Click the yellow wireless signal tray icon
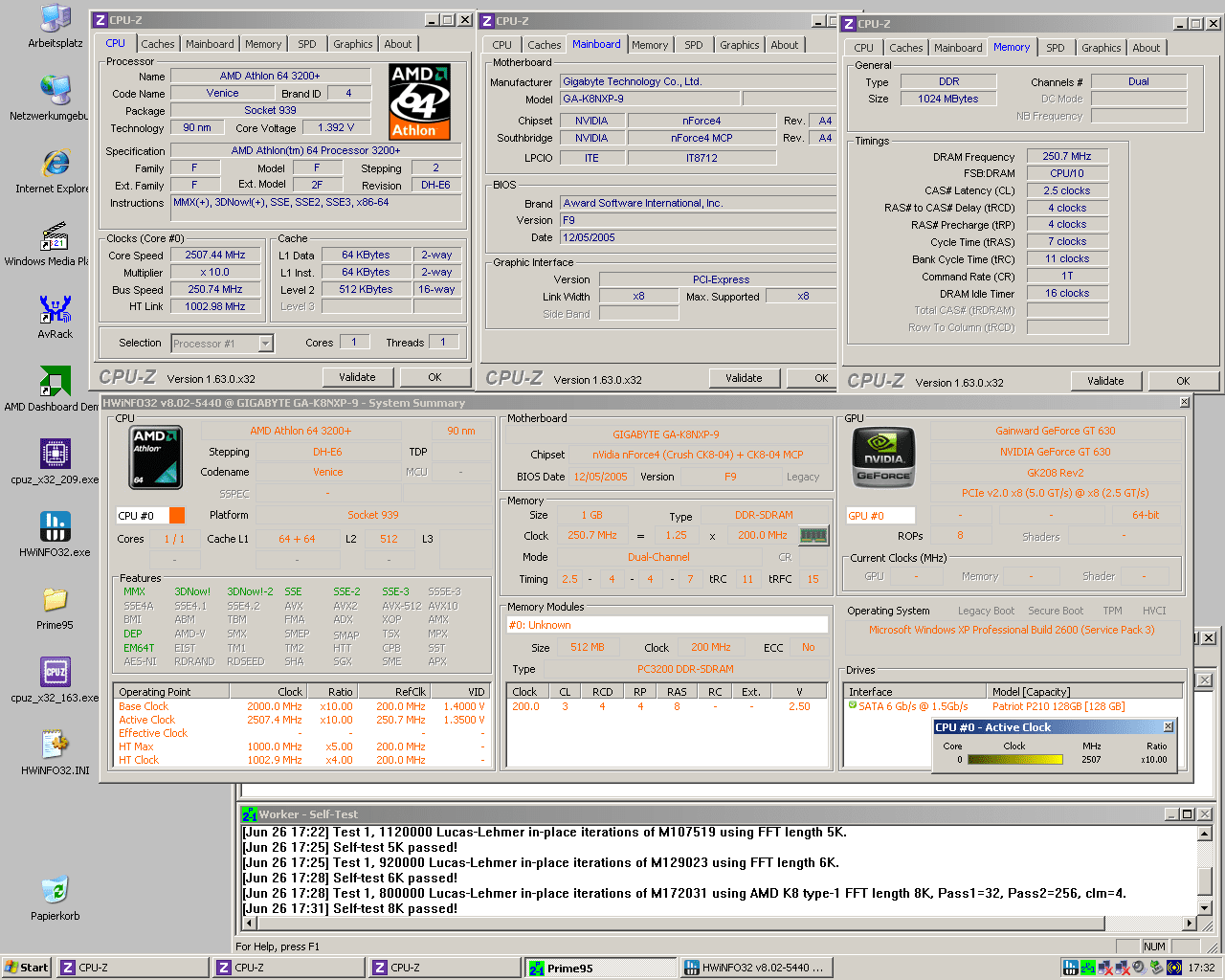Screen dimensions: 1225x980 click(x=1174, y=968)
